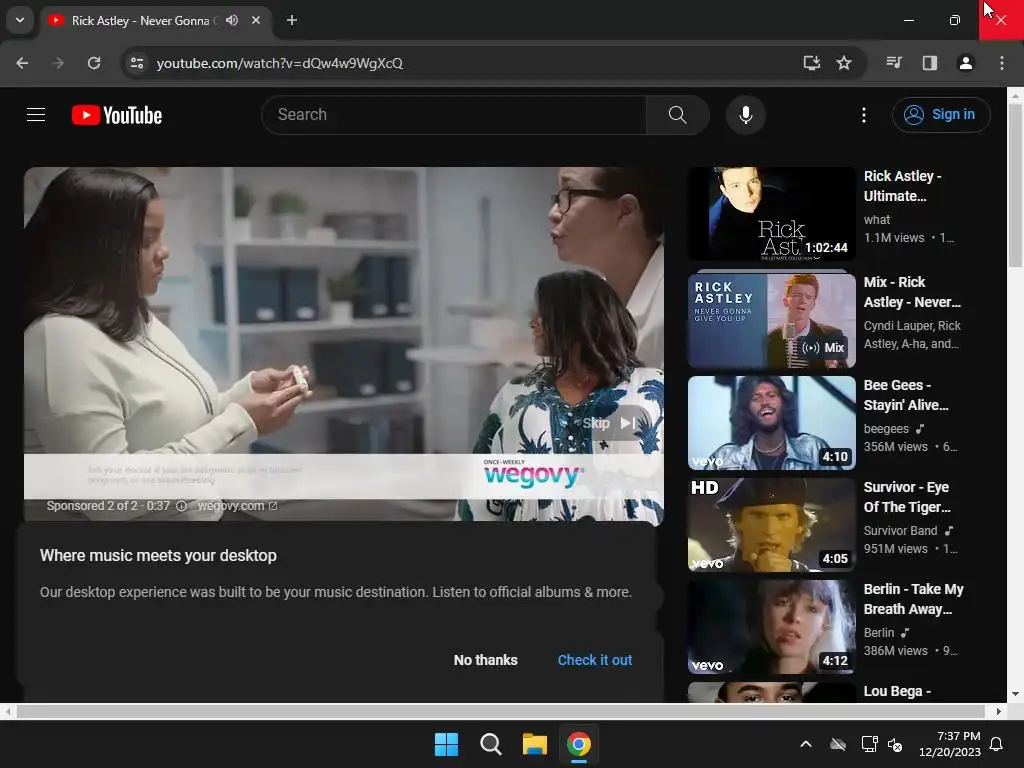Screen dimensions: 1024x768
Task: Open a new browser tab
Action: [292, 20]
